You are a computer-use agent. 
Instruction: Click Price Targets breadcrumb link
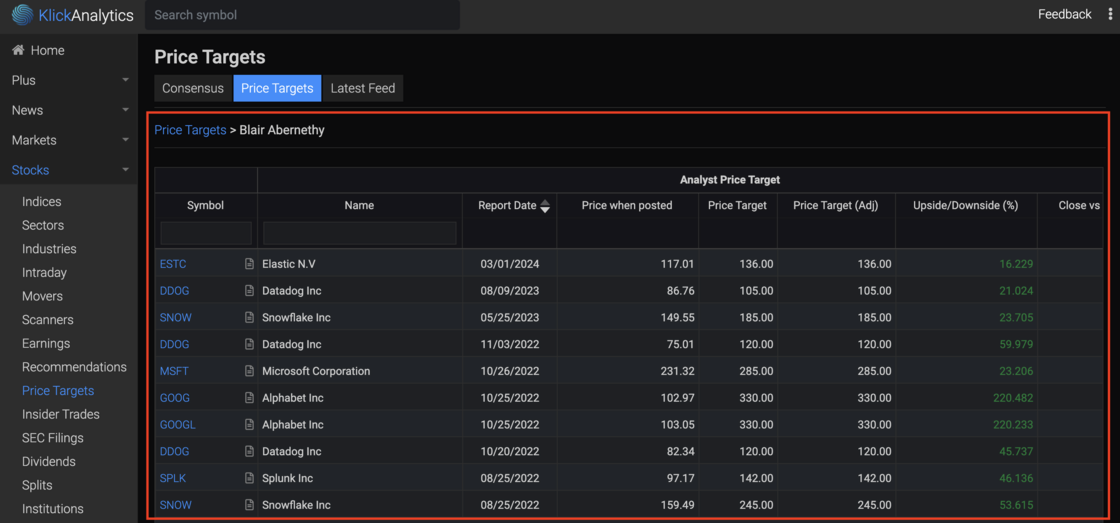190,130
